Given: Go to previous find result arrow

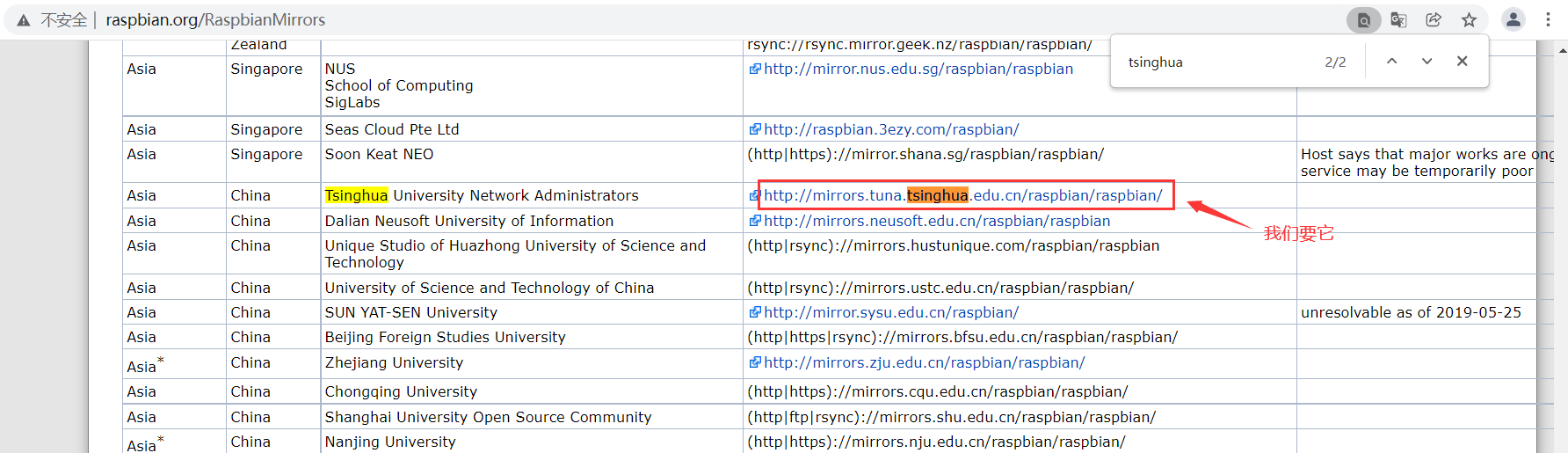Looking at the screenshot, I should pos(1392,62).
